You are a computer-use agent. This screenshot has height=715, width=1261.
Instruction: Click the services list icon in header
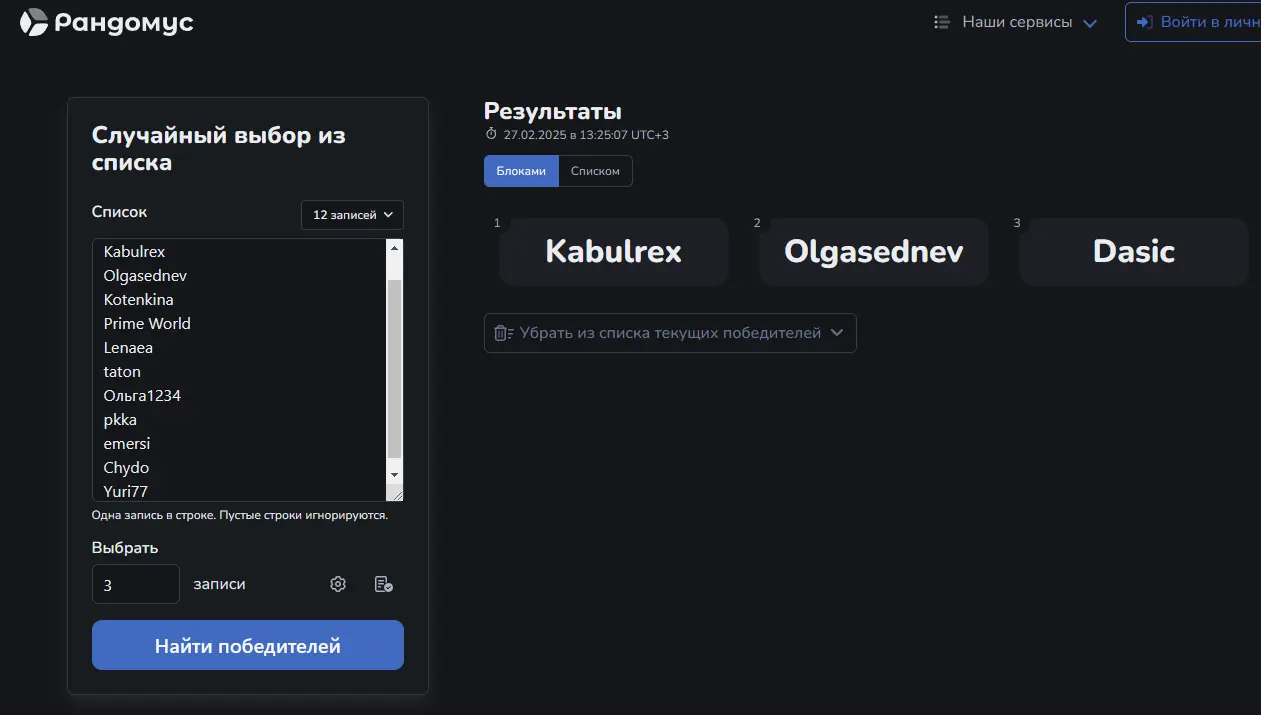click(941, 22)
